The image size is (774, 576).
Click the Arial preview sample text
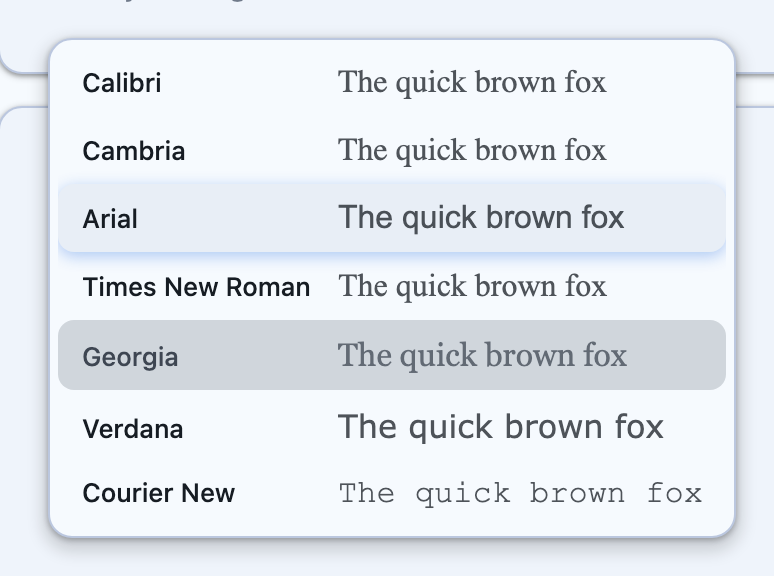click(x=481, y=218)
